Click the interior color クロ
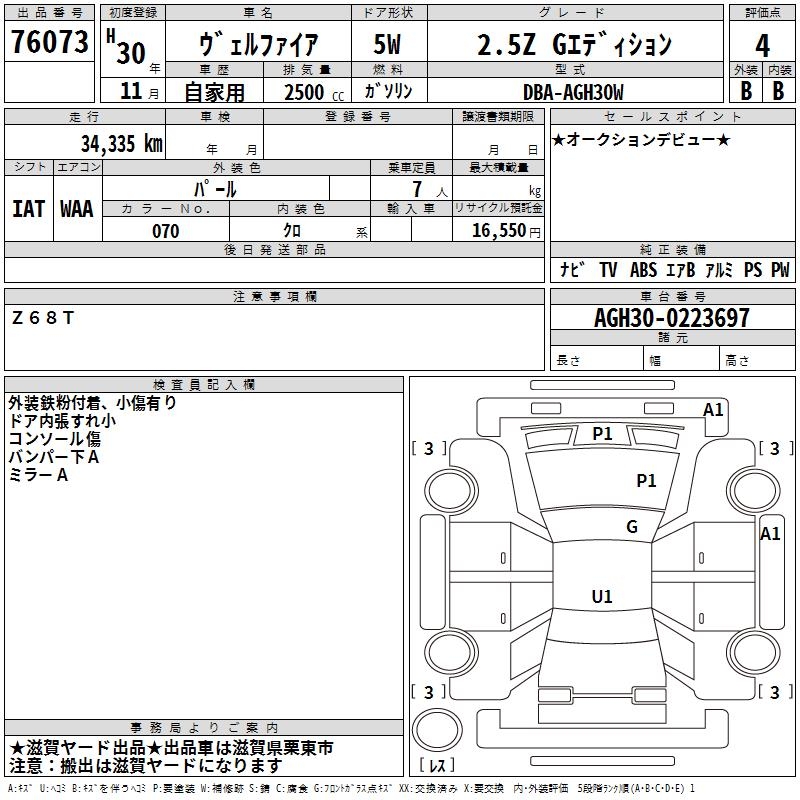800x800 pixels. pos(292,231)
